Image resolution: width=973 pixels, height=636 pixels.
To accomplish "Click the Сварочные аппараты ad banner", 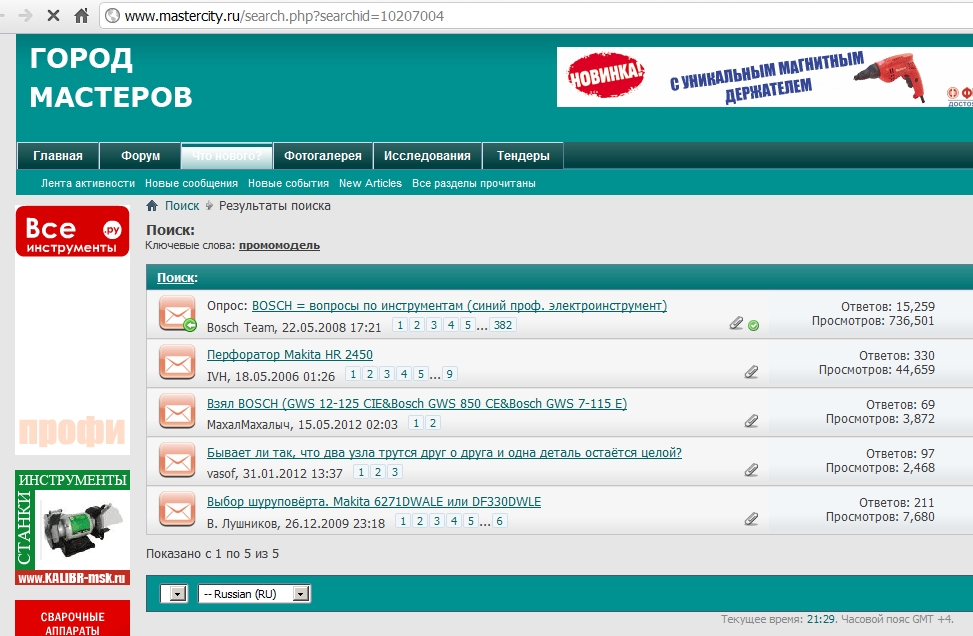I will [73, 618].
